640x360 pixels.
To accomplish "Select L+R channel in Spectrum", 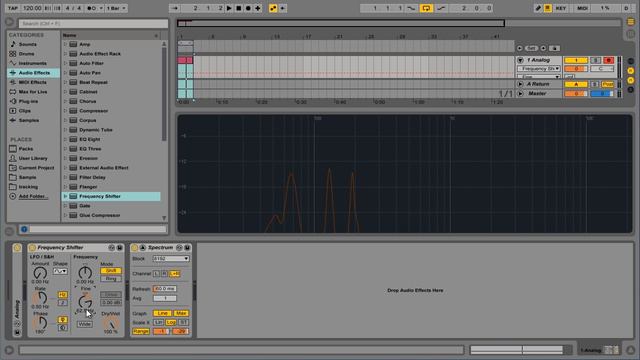I will coord(174,274).
